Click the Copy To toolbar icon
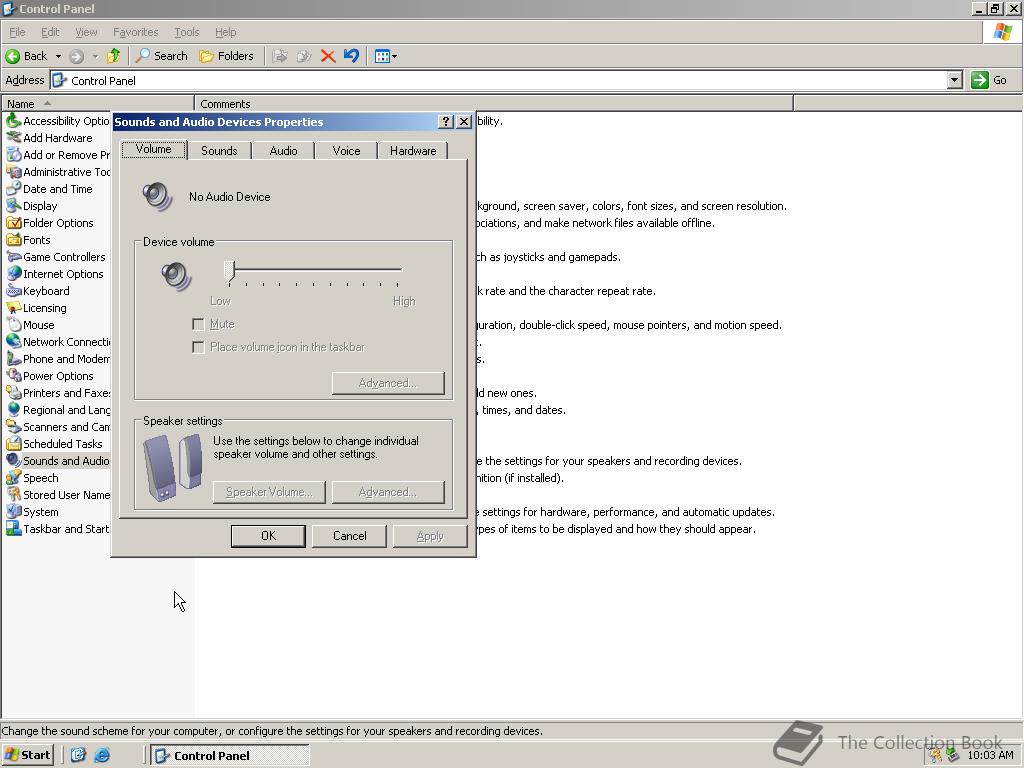Screen dimensions: 1024x768 coord(304,56)
